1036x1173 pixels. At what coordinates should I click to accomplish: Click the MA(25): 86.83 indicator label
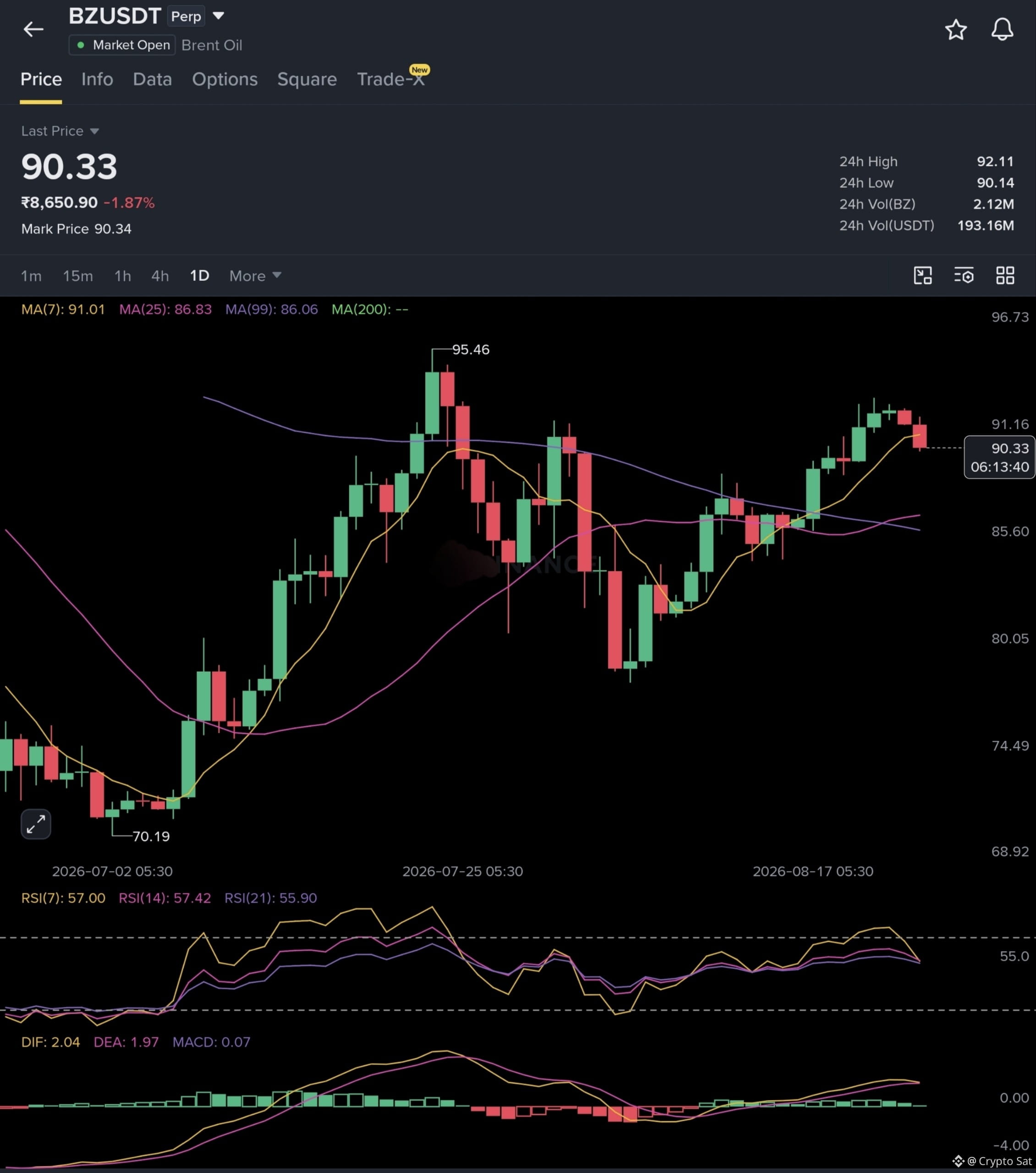(x=165, y=309)
